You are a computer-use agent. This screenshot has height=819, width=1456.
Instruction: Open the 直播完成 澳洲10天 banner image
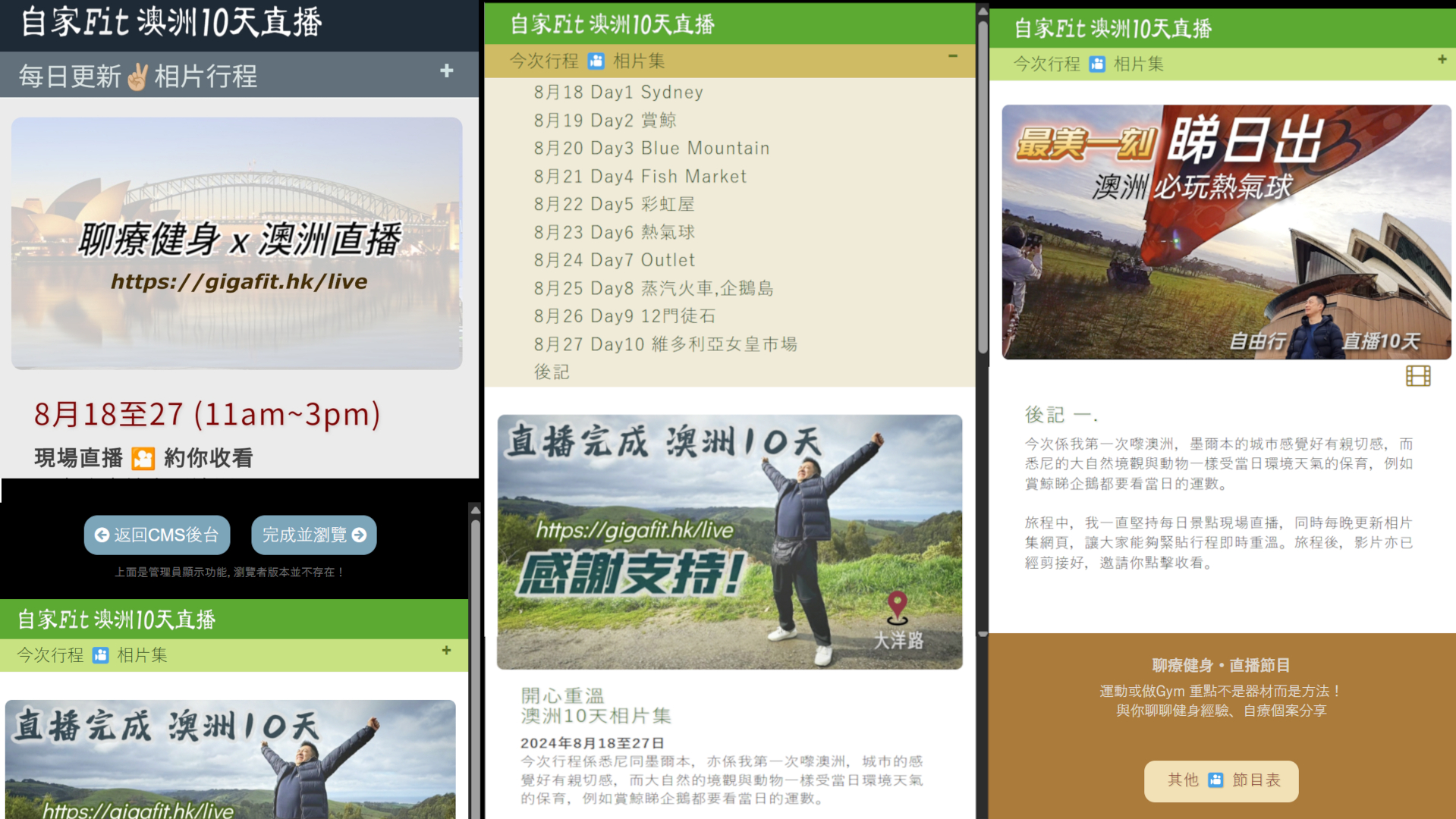729,541
